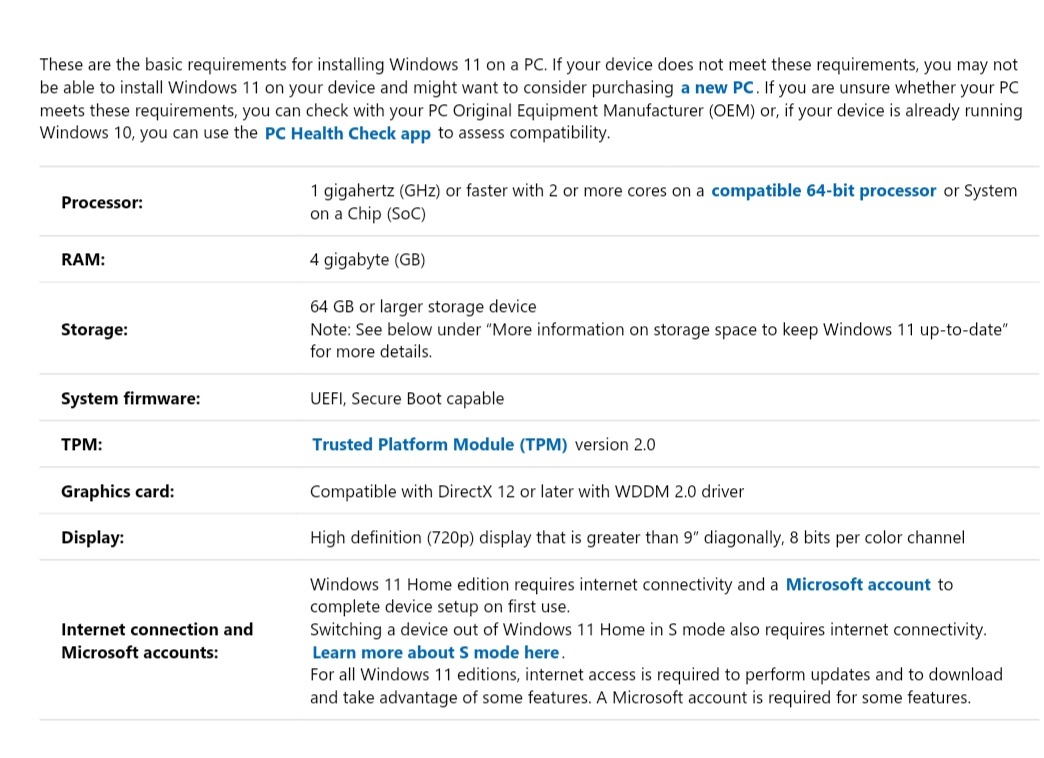Click the "Storage:" row label
This screenshot has height=758, width=1044.
point(95,329)
